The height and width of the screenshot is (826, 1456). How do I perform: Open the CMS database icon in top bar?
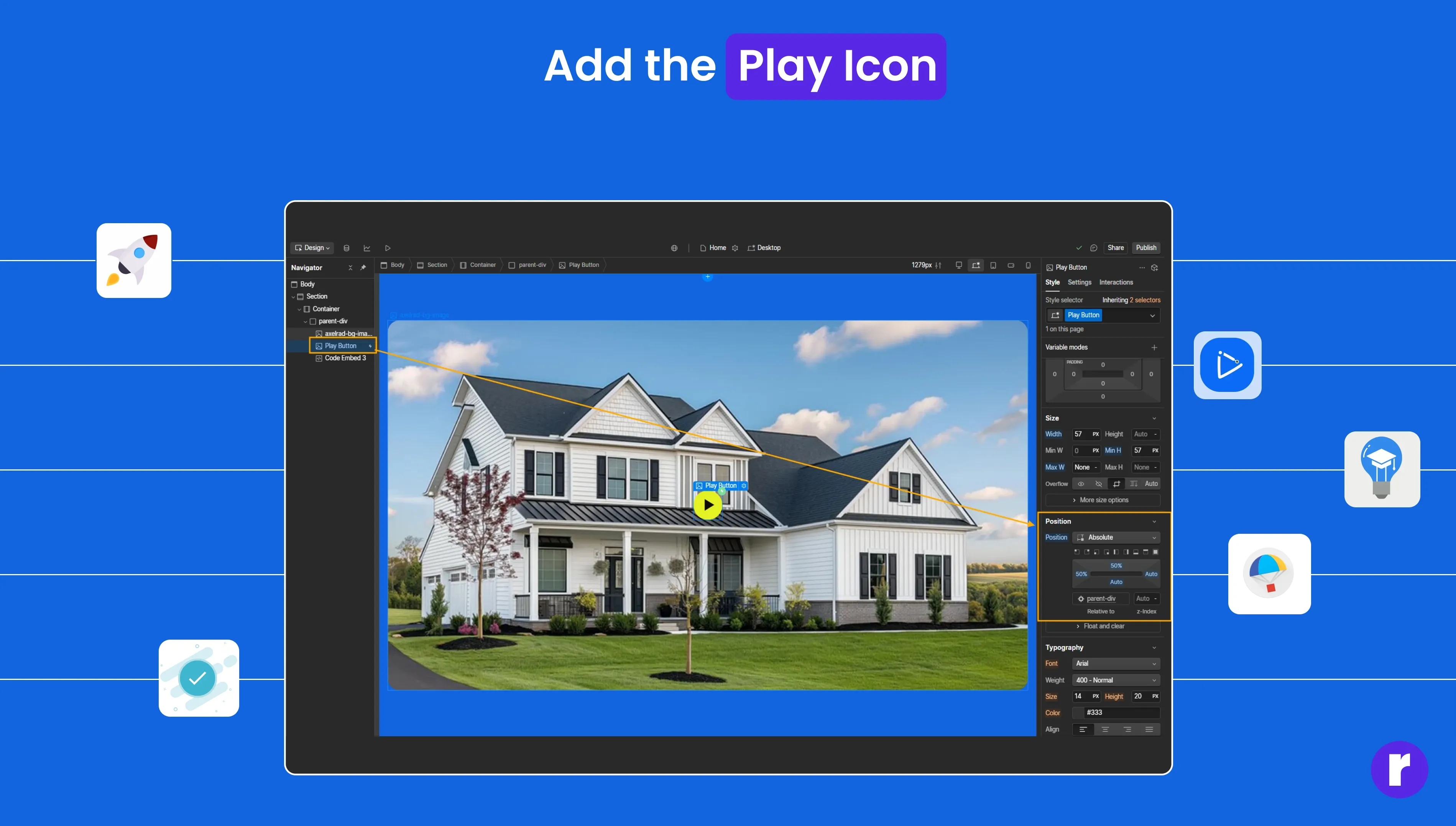(347, 248)
